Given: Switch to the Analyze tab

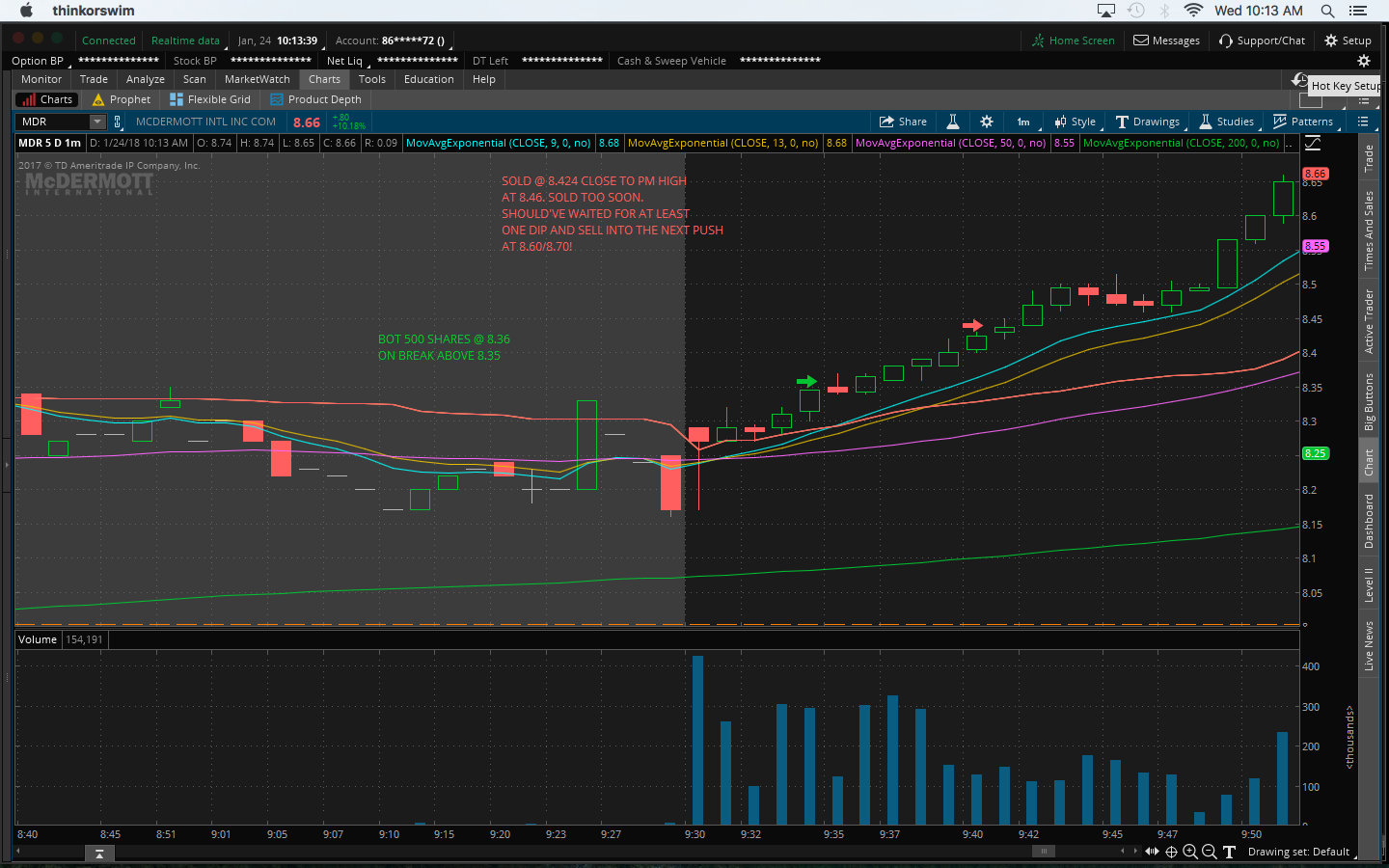Looking at the screenshot, I should [146, 79].
